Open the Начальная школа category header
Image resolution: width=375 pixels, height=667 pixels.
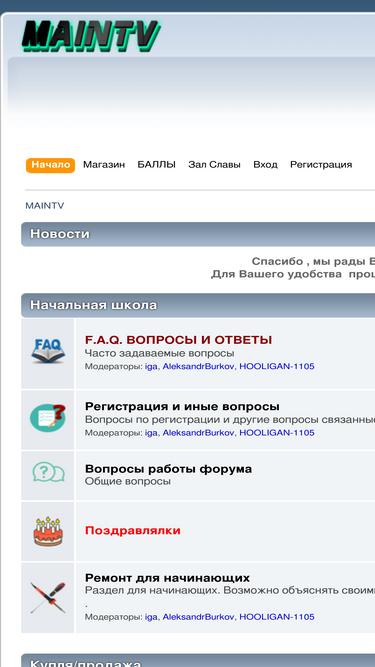coord(94,305)
